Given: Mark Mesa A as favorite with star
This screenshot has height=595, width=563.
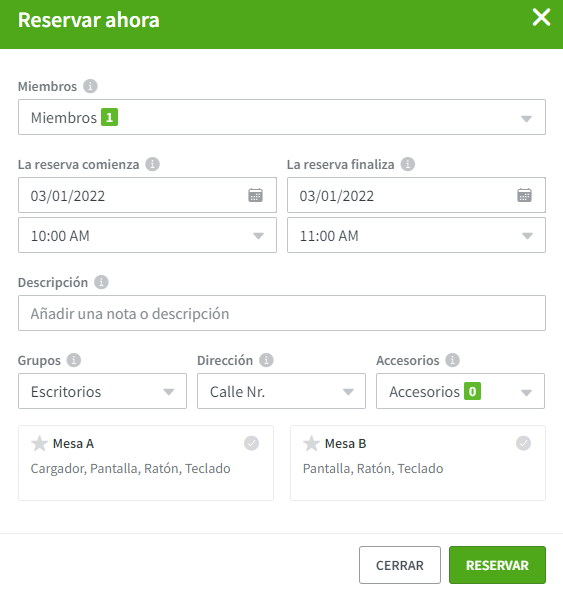Looking at the screenshot, I should (x=39, y=443).
